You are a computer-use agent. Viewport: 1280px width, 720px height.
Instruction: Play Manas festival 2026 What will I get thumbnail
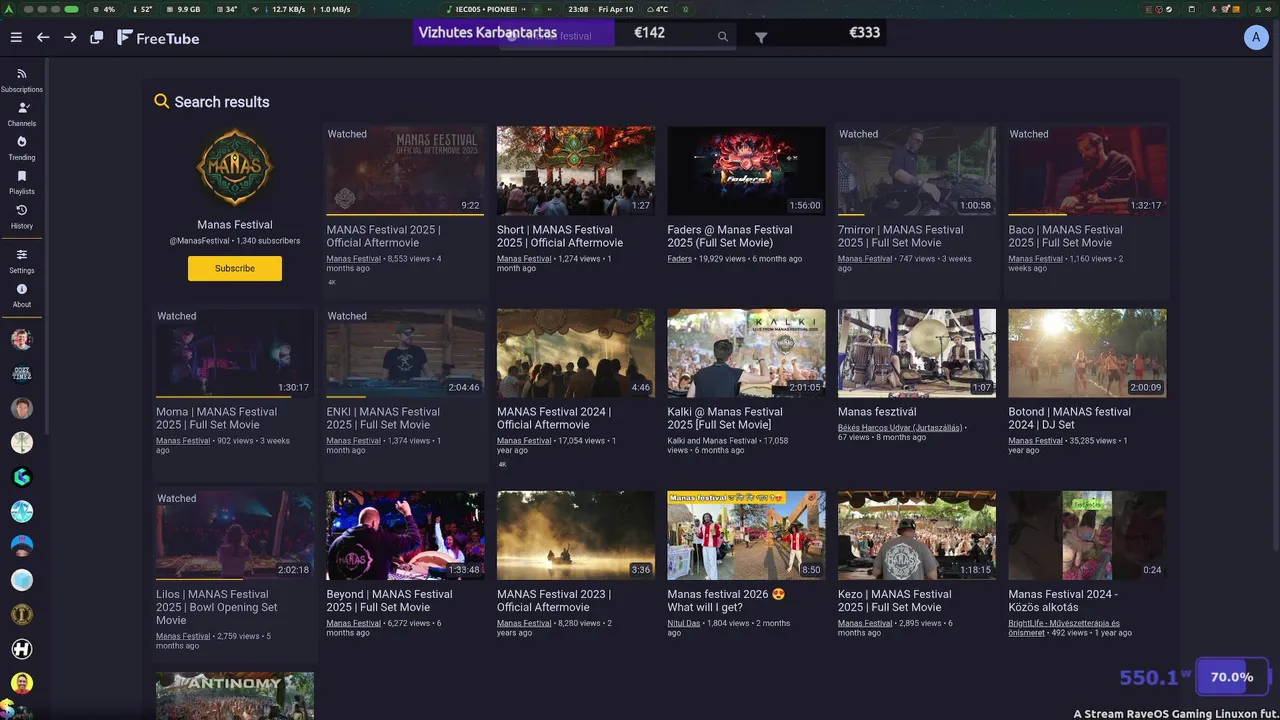click(x=746, y=535)
